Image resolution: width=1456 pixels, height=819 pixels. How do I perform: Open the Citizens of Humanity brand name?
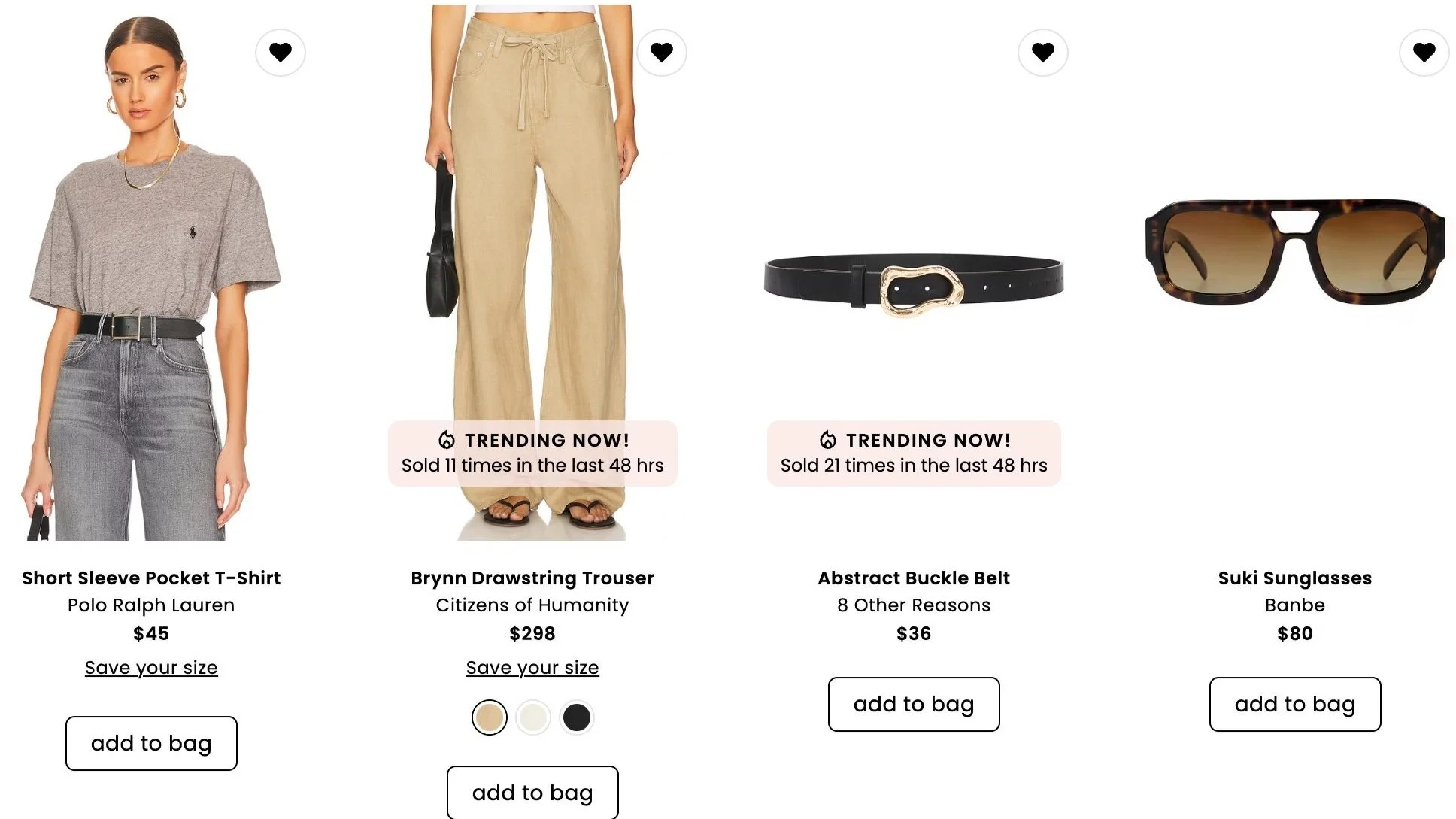(x=532, y=605)
